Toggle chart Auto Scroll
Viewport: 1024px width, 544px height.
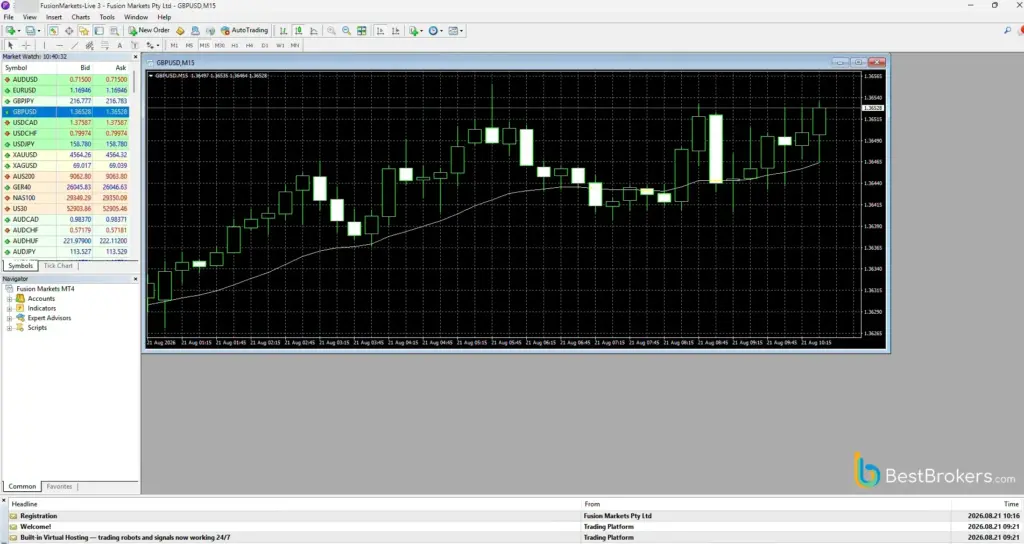coord(381,31)
